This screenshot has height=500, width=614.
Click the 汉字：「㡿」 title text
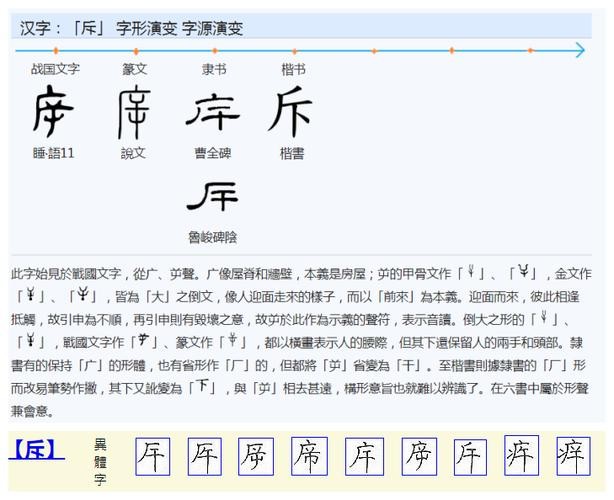pyautogui.click(x=63, y=28)
